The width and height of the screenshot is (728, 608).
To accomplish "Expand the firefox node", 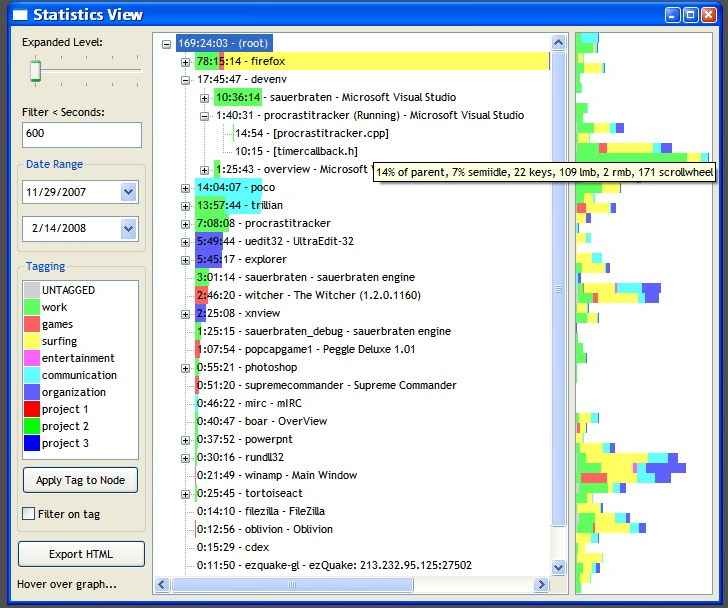I will click(x=185, y=62).
